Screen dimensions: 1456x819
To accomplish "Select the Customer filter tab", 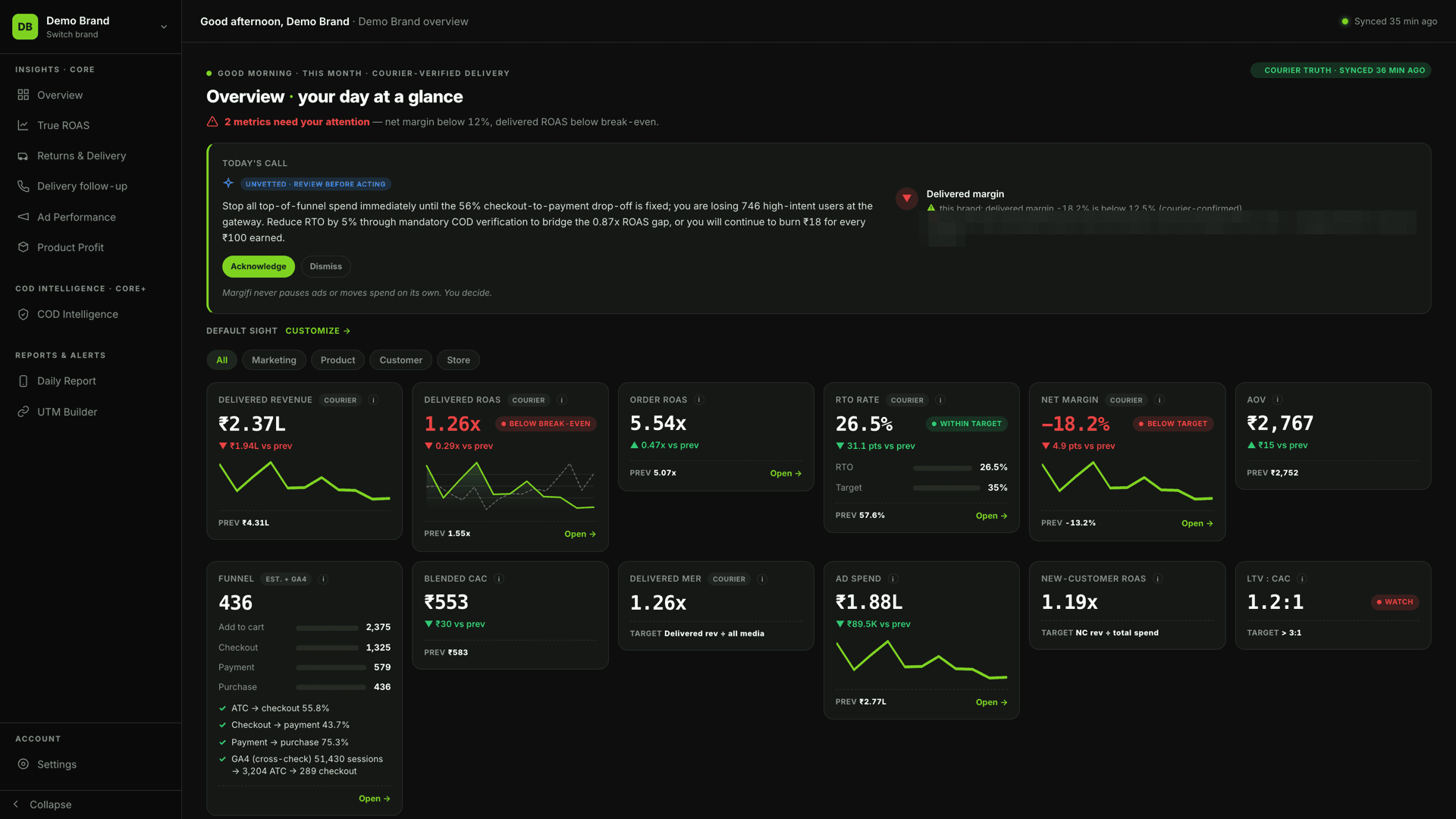I will 400,360.
